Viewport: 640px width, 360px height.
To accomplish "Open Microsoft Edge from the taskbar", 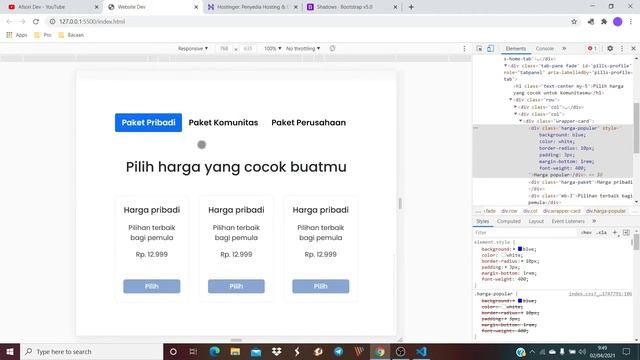I will tap(214, 351).
